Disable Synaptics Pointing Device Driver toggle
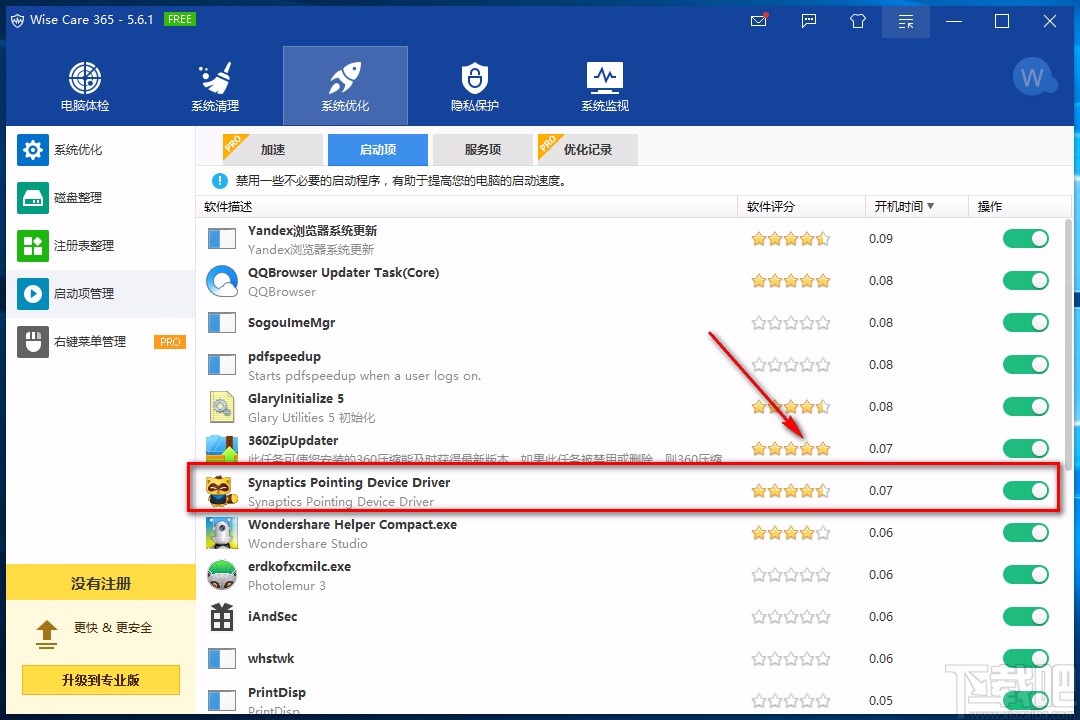This screenshot has width=1080, height=720. [1026, 491]
